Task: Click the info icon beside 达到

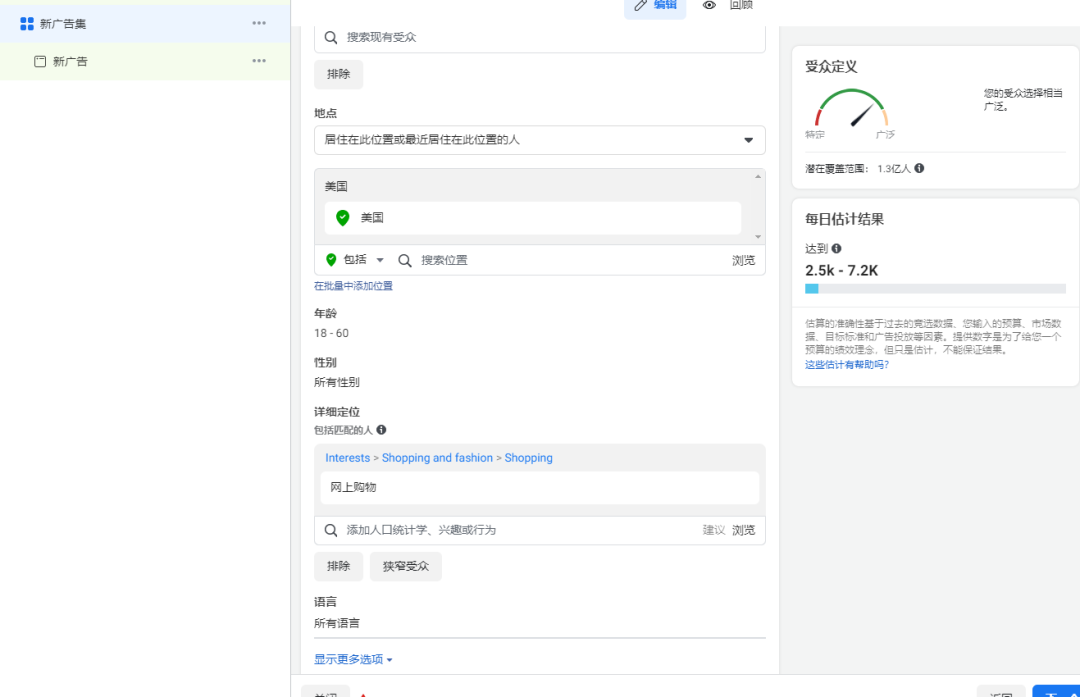Action: point(834,247)
